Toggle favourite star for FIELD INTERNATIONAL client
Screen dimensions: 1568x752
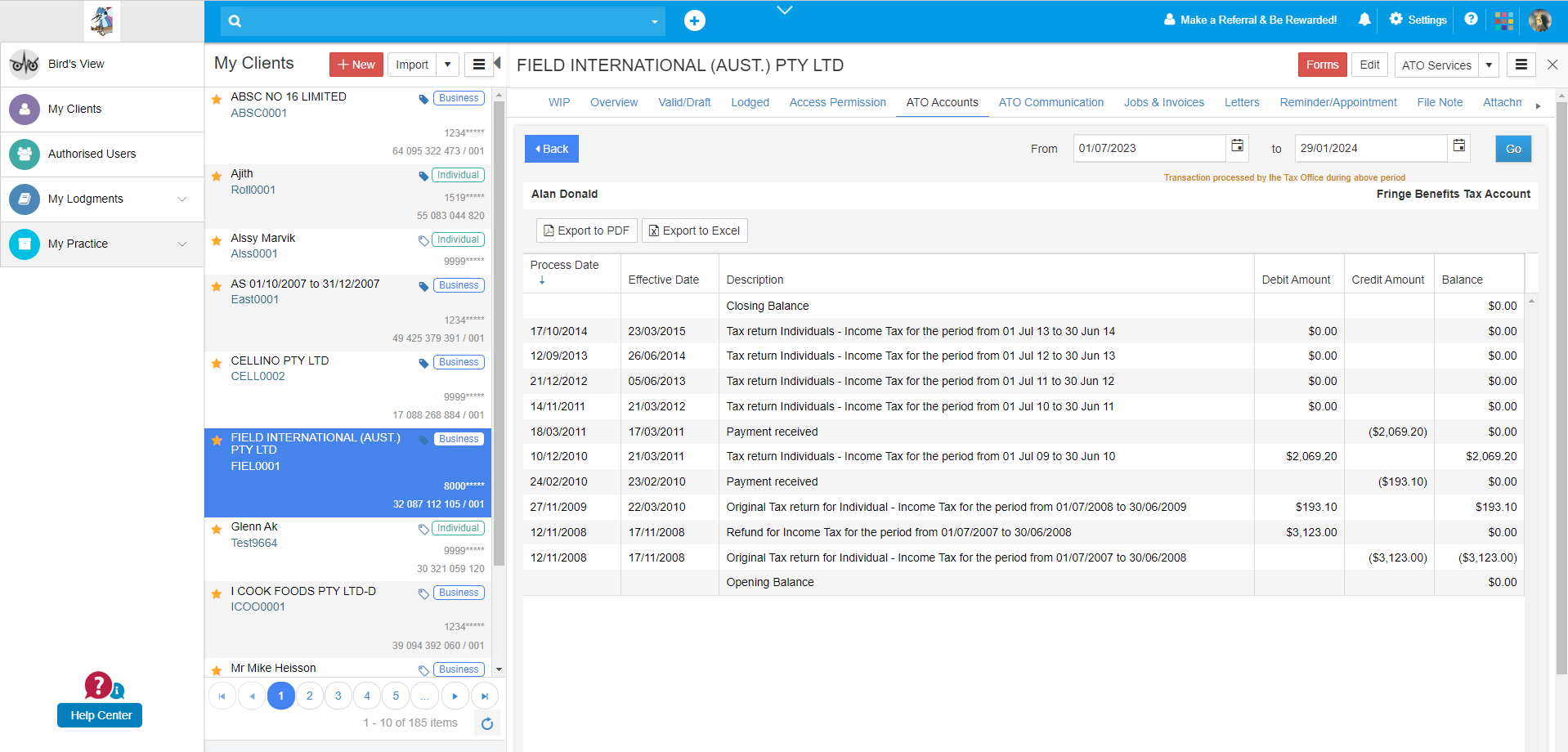click(217, 440)
